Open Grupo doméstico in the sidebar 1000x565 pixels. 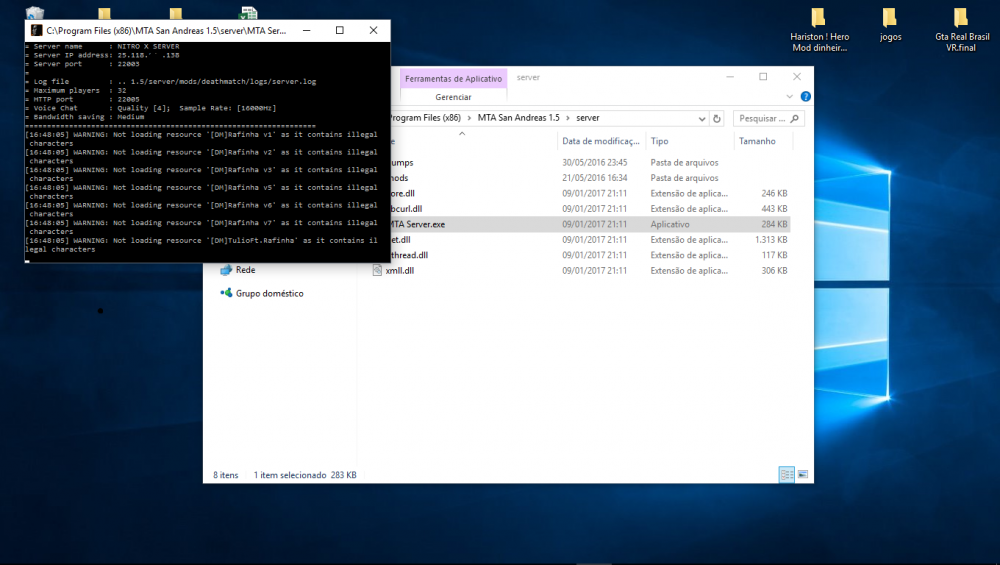(269, 293)
